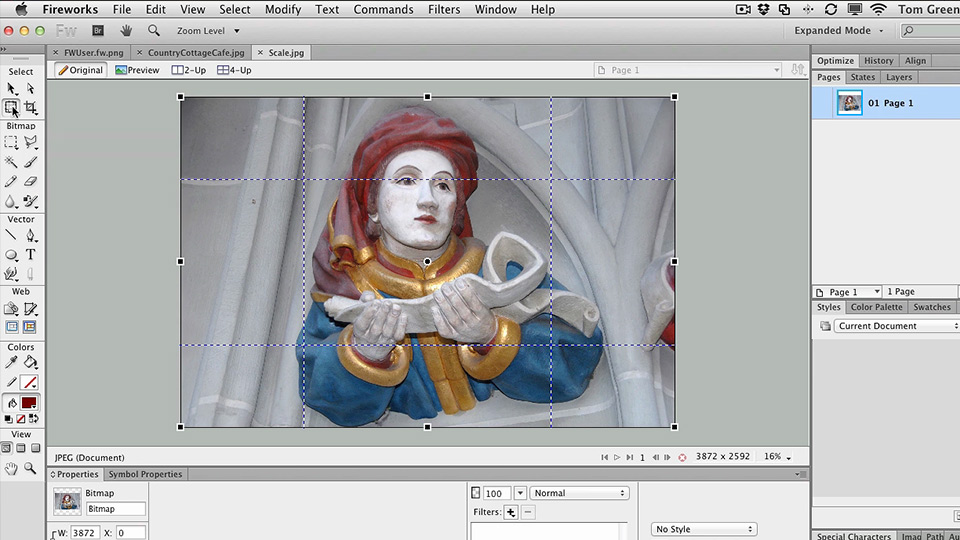960x540 pixels.
Task: Open the stroke color swatch
Action: [x=29, y=383]
